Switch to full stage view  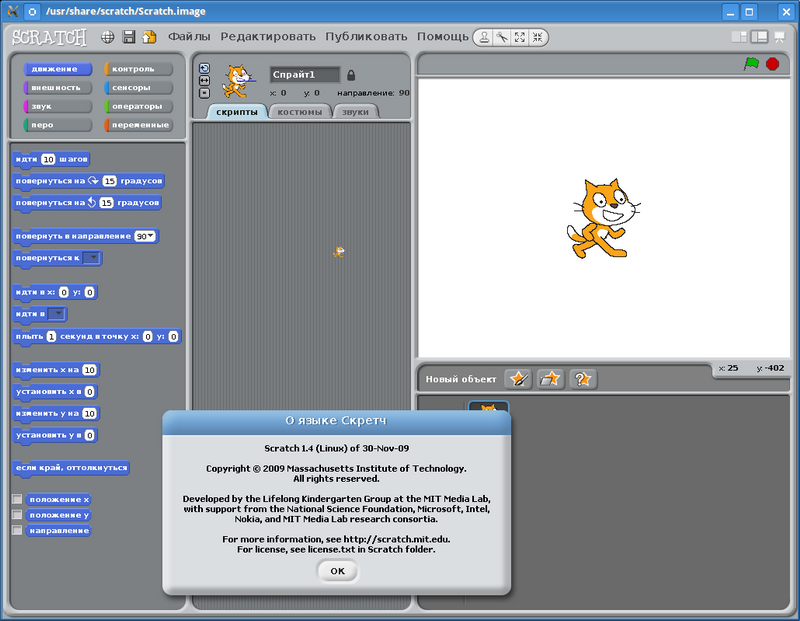[x=759, y=37]
